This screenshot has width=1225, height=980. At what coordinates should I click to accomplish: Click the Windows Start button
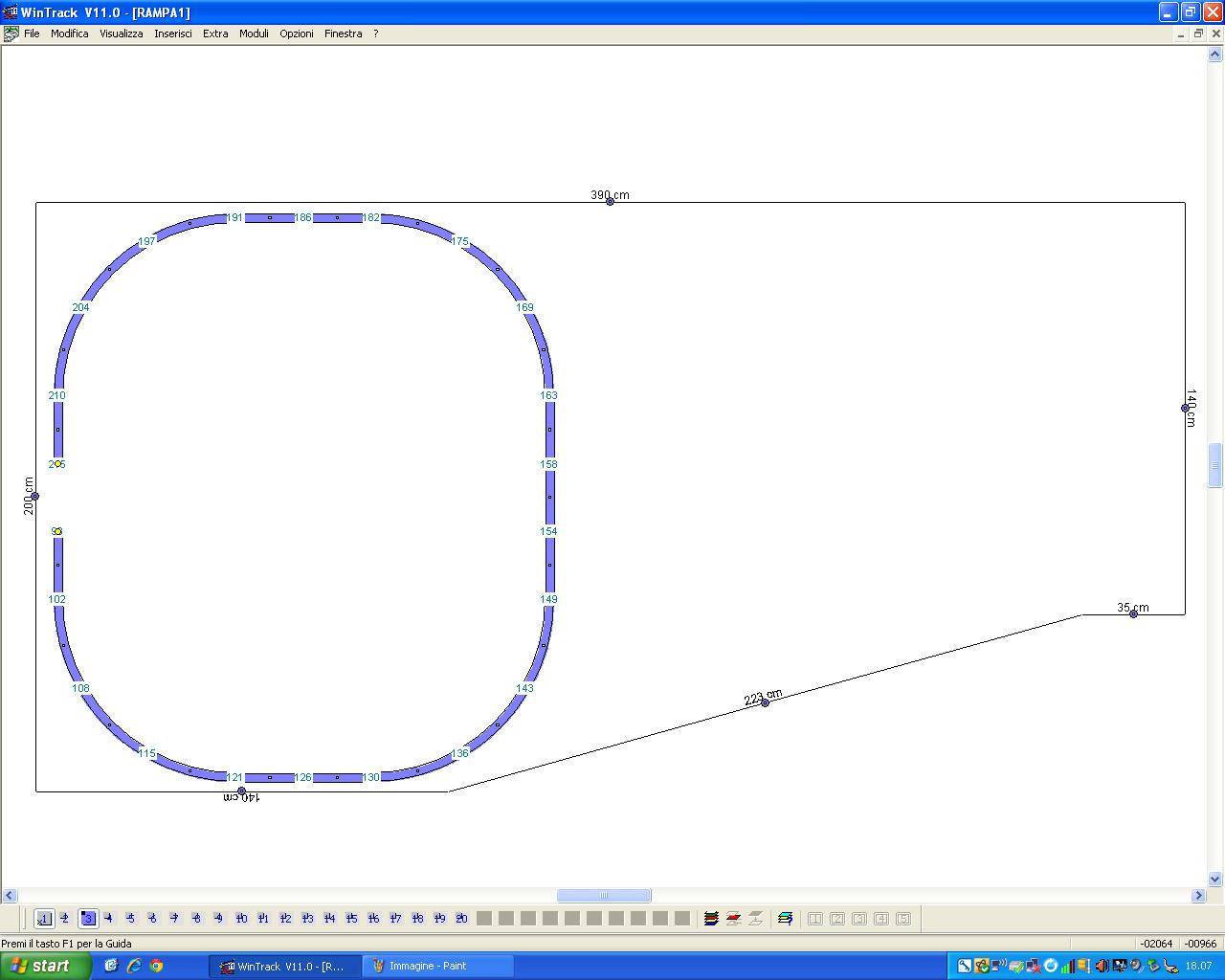point(45,966)
